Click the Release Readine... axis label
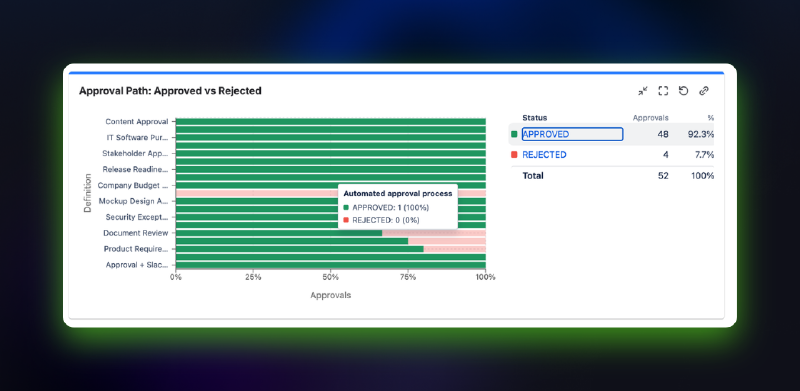Image resolution: width=800 pixels, height=391 pixels. point(135,169)
